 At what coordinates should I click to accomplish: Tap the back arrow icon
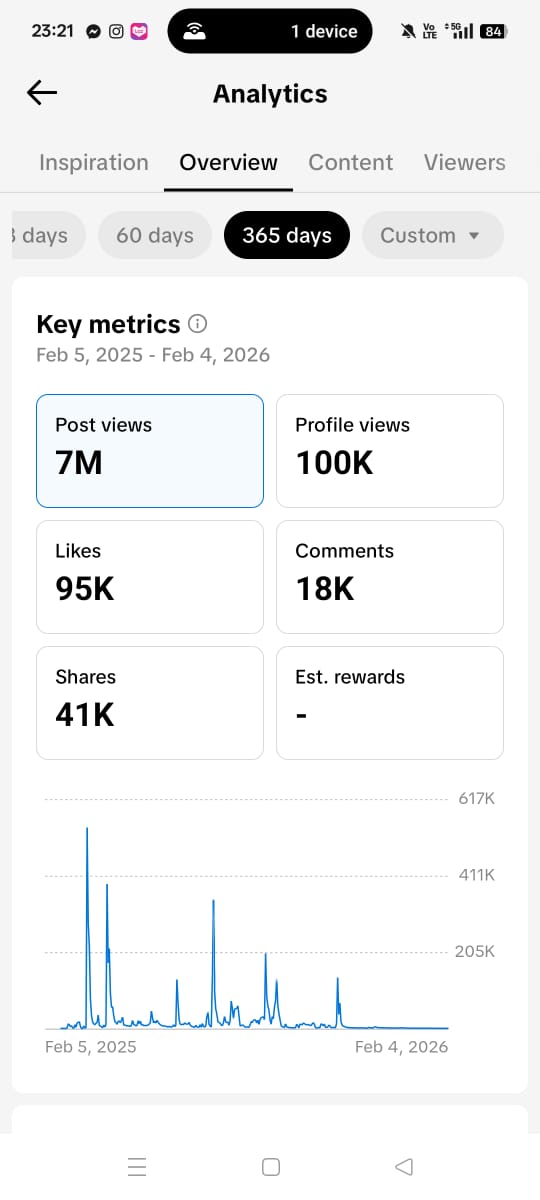pyautogui.click(x=42, y=93)
